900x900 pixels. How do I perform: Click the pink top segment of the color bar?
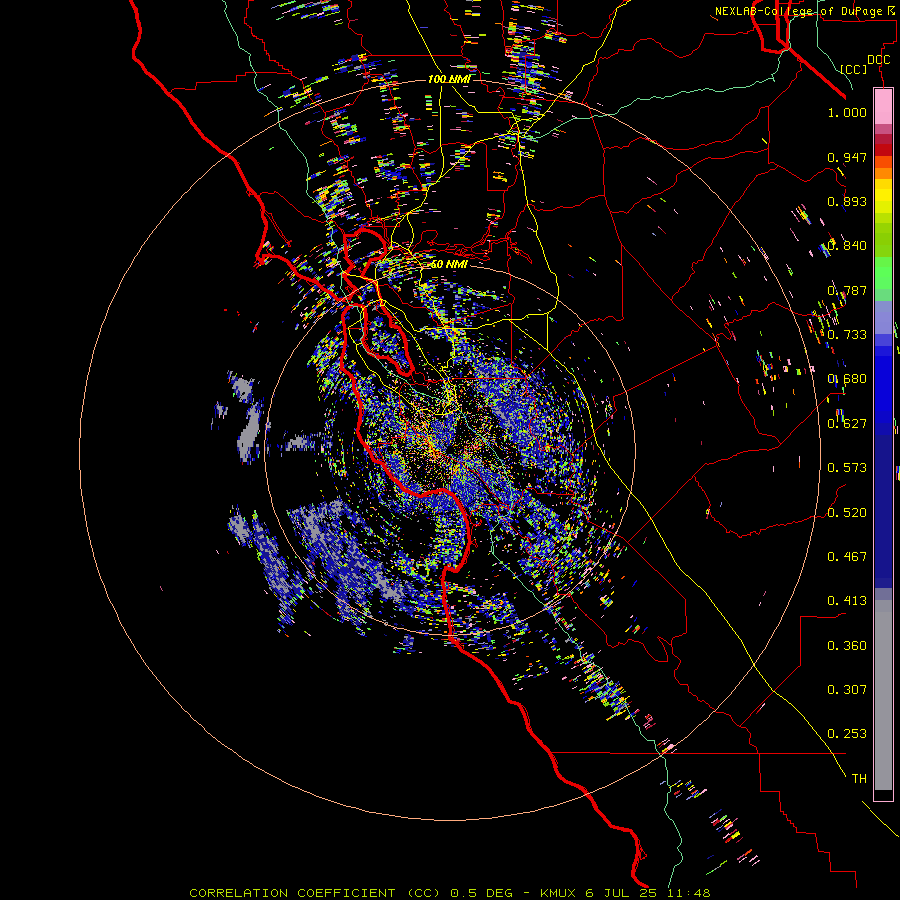[x=883, y=107]
